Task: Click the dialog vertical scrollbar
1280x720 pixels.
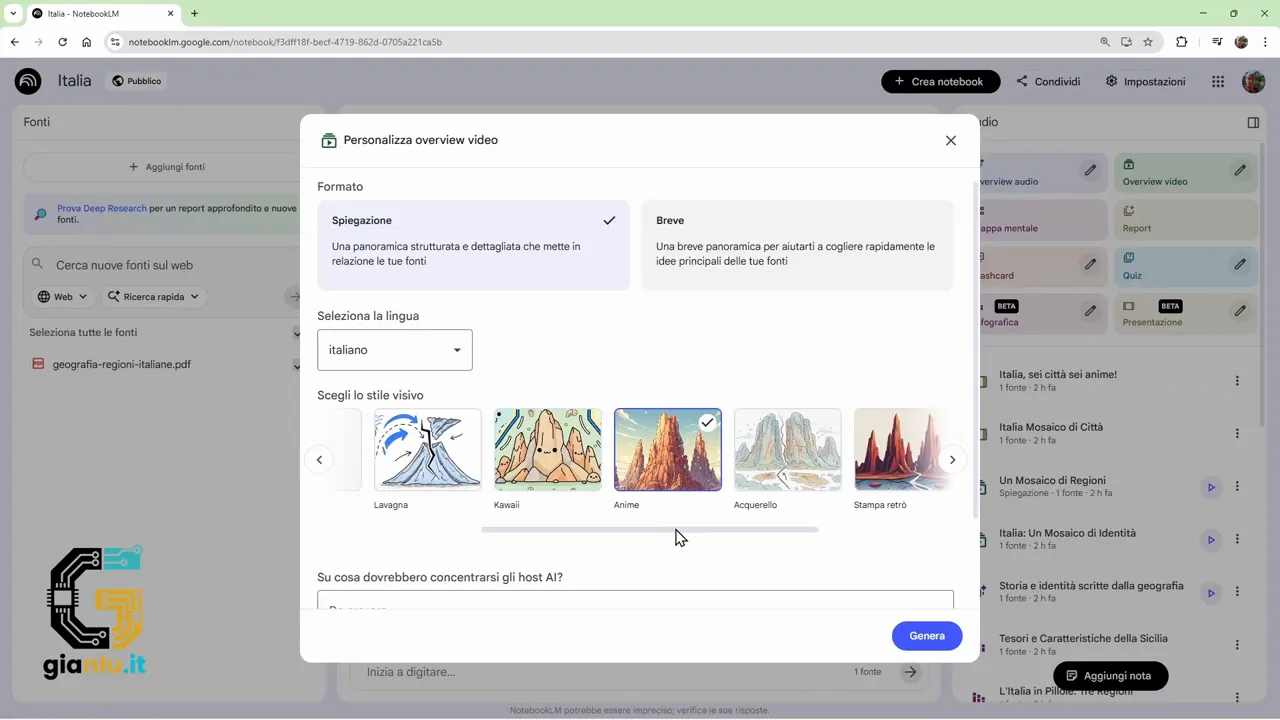Action: pyautogui.click(x=975, y=350)
